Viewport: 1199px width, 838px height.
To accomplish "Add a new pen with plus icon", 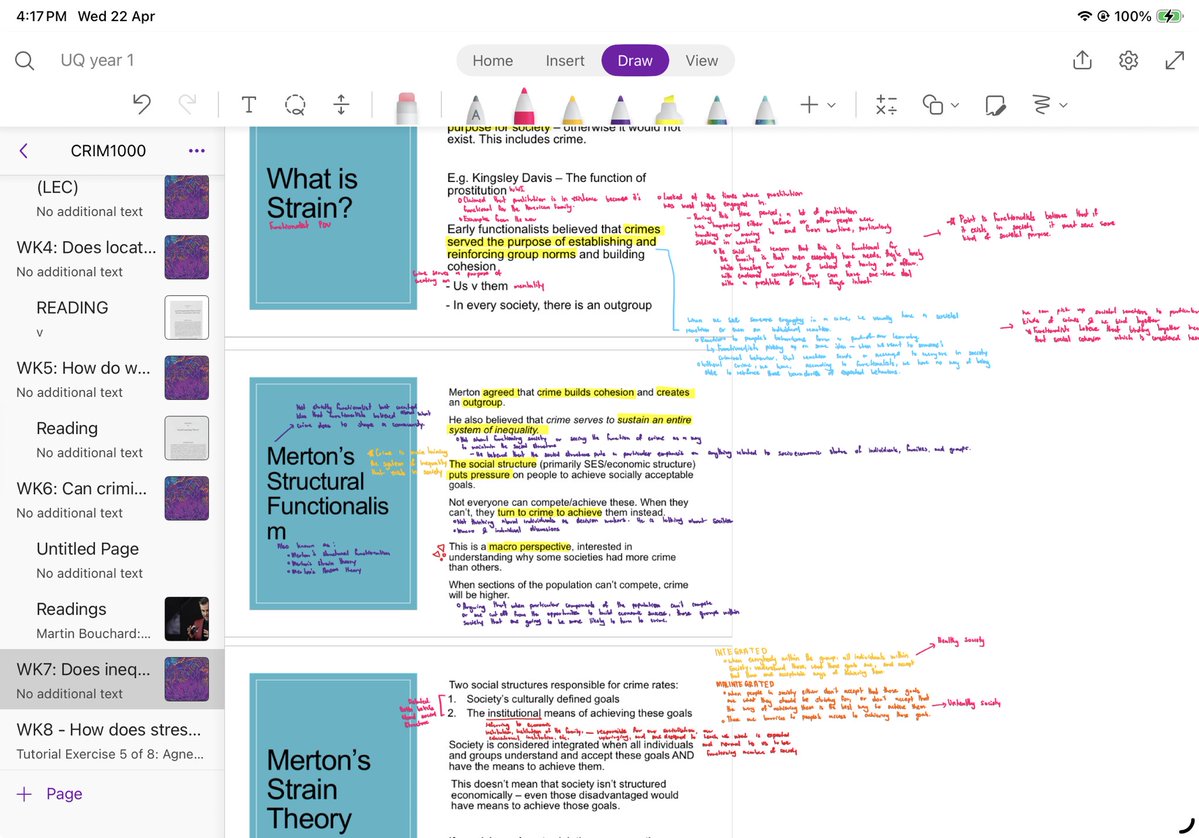I will [809, 105].
